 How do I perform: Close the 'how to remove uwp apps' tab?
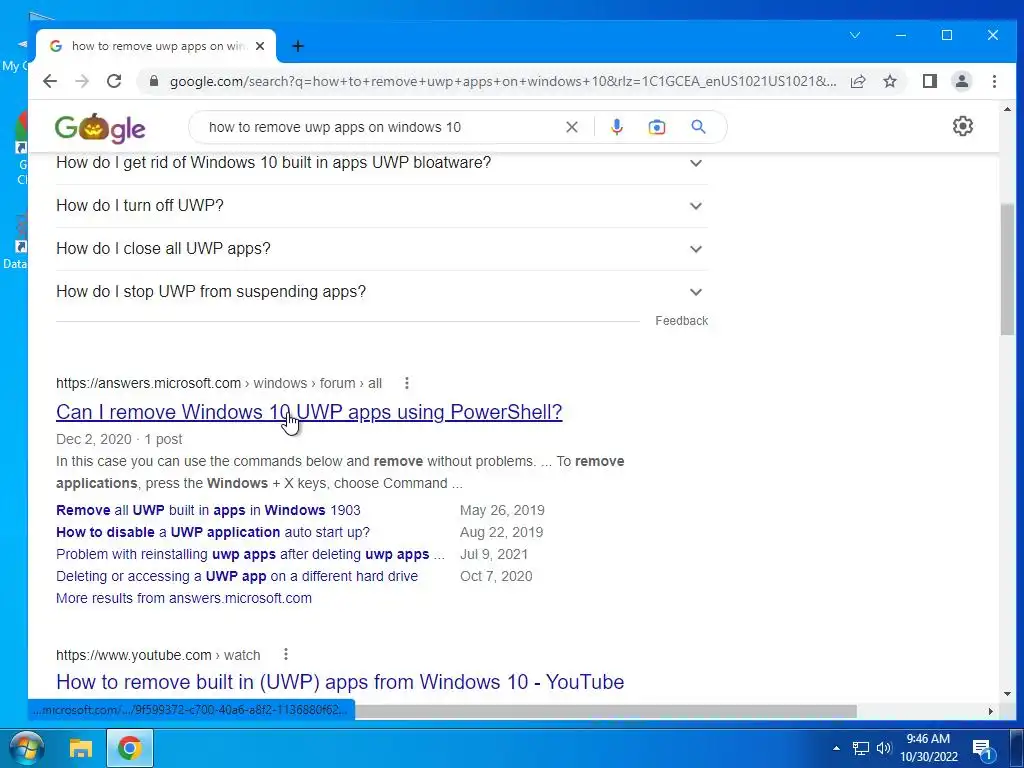260,46
